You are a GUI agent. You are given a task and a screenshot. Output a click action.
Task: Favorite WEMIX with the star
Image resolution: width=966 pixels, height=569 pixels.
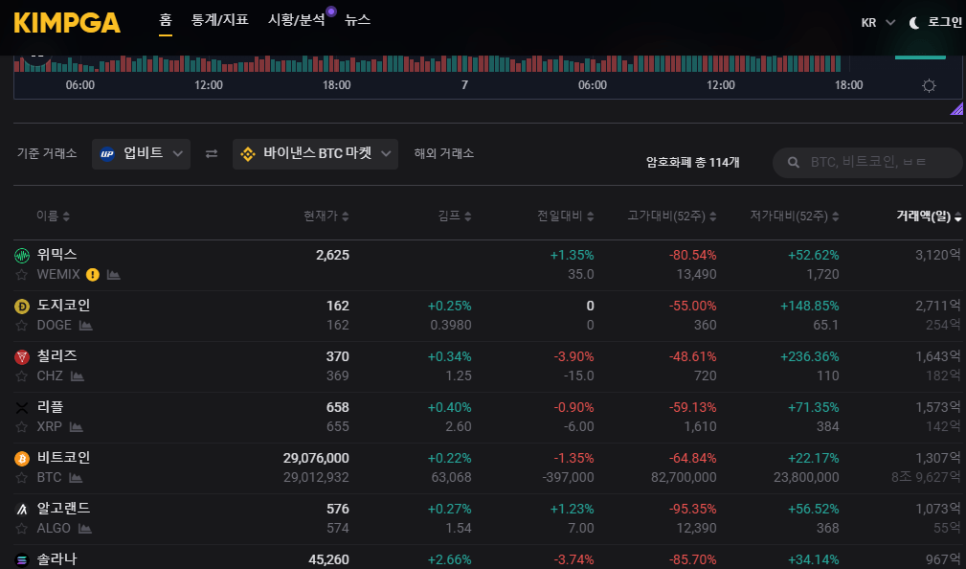(x=22, y=275)
